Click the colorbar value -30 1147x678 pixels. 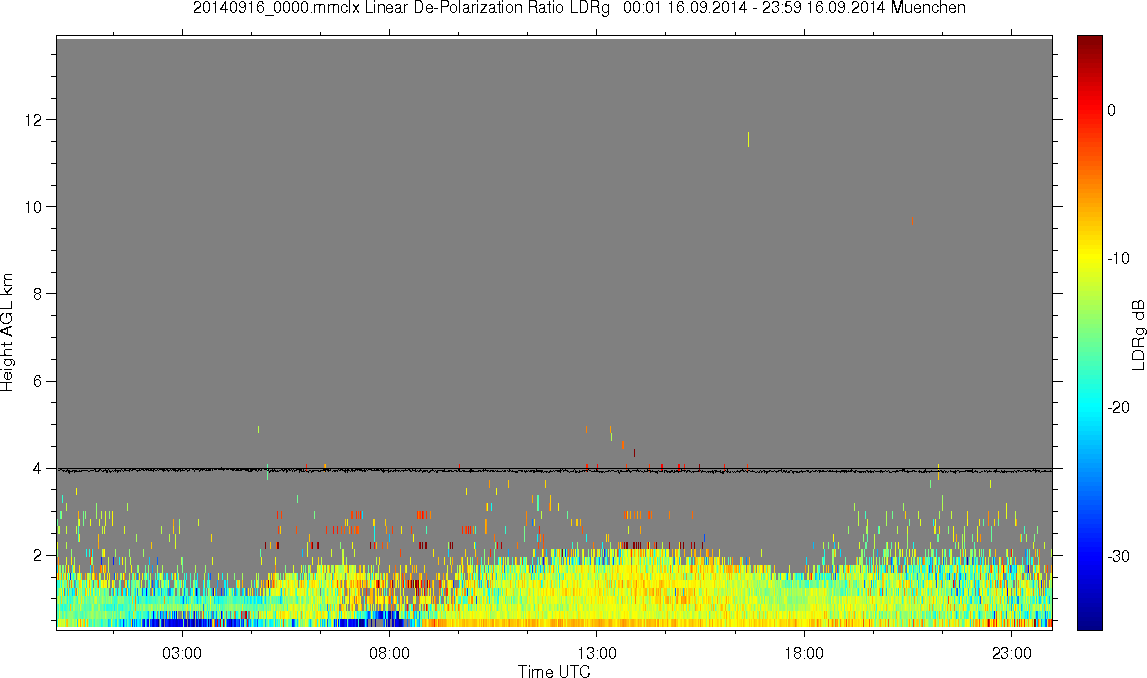(1118, 557)
